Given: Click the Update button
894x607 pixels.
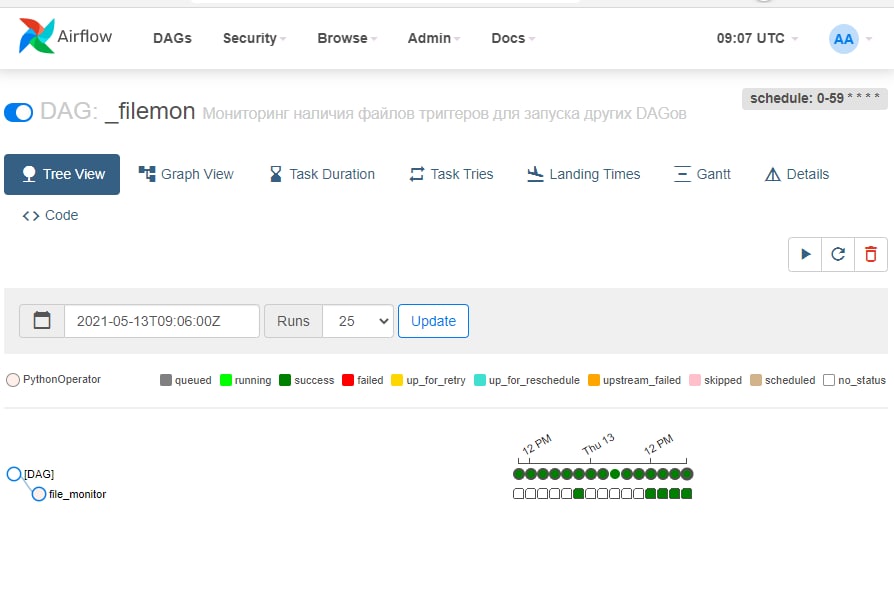Looking at the screenshot, I should tap(433, 321).
